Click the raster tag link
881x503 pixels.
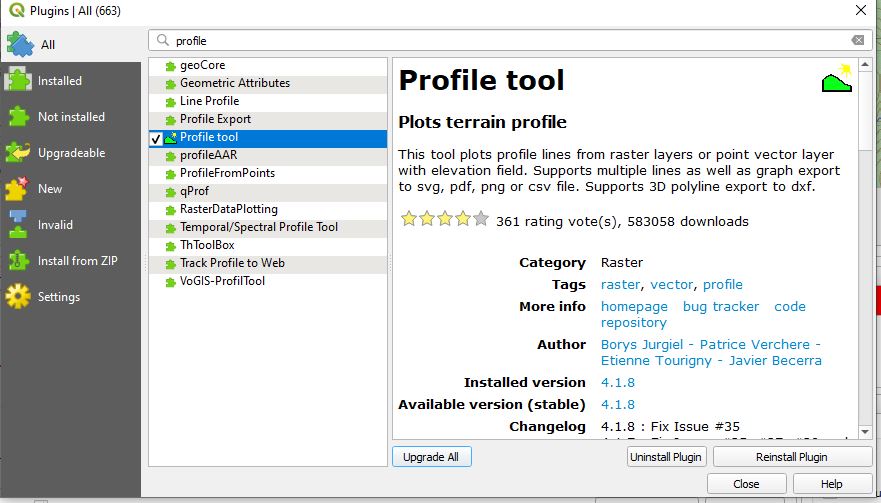620,284
